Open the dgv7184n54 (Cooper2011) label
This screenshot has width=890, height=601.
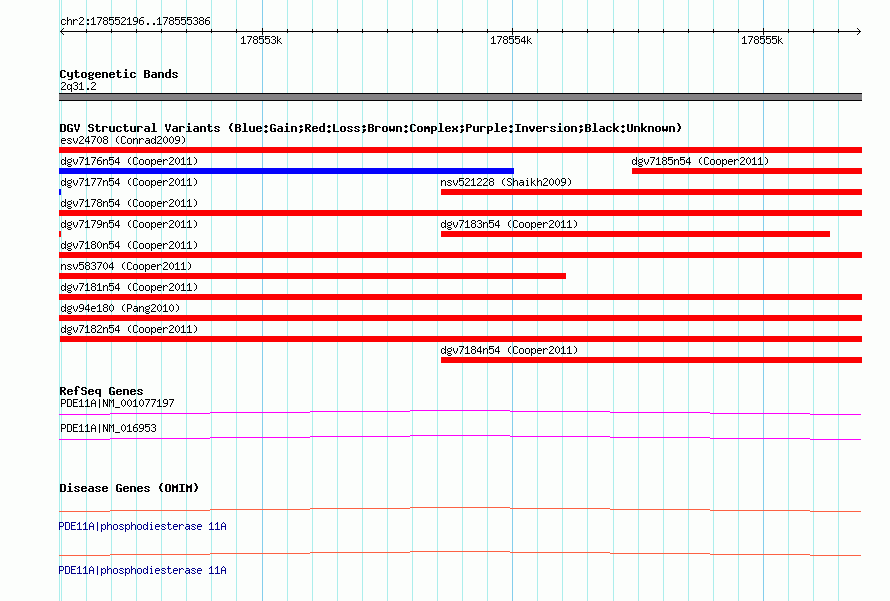(x=509, y=350)
